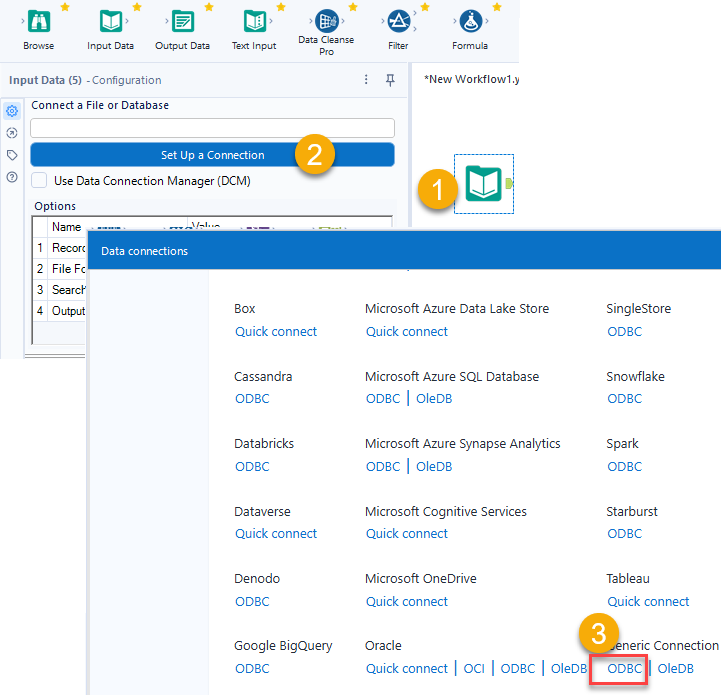Select the Browse tool icon
The width and height of the screenshot is (721, 695).
39,22
